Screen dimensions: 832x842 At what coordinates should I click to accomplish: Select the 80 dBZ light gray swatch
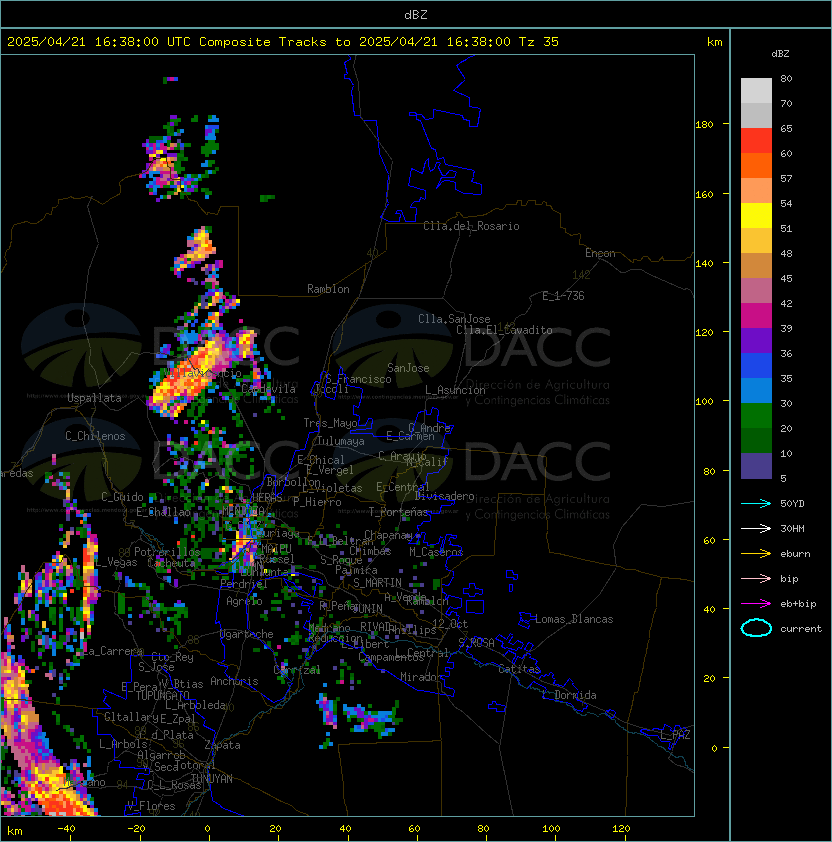[756, 90]
